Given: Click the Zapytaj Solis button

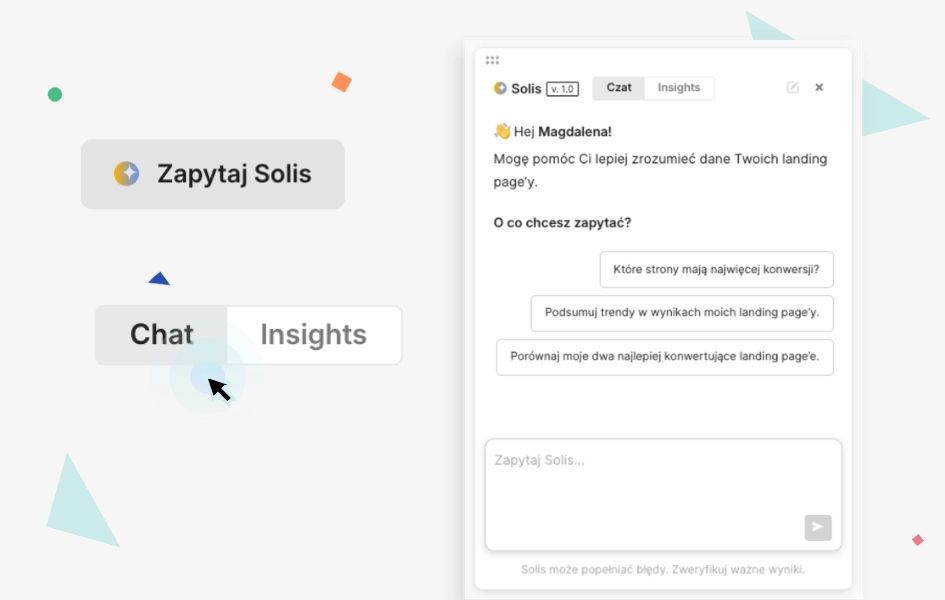Looking at the screenshot, I should 213,174.
